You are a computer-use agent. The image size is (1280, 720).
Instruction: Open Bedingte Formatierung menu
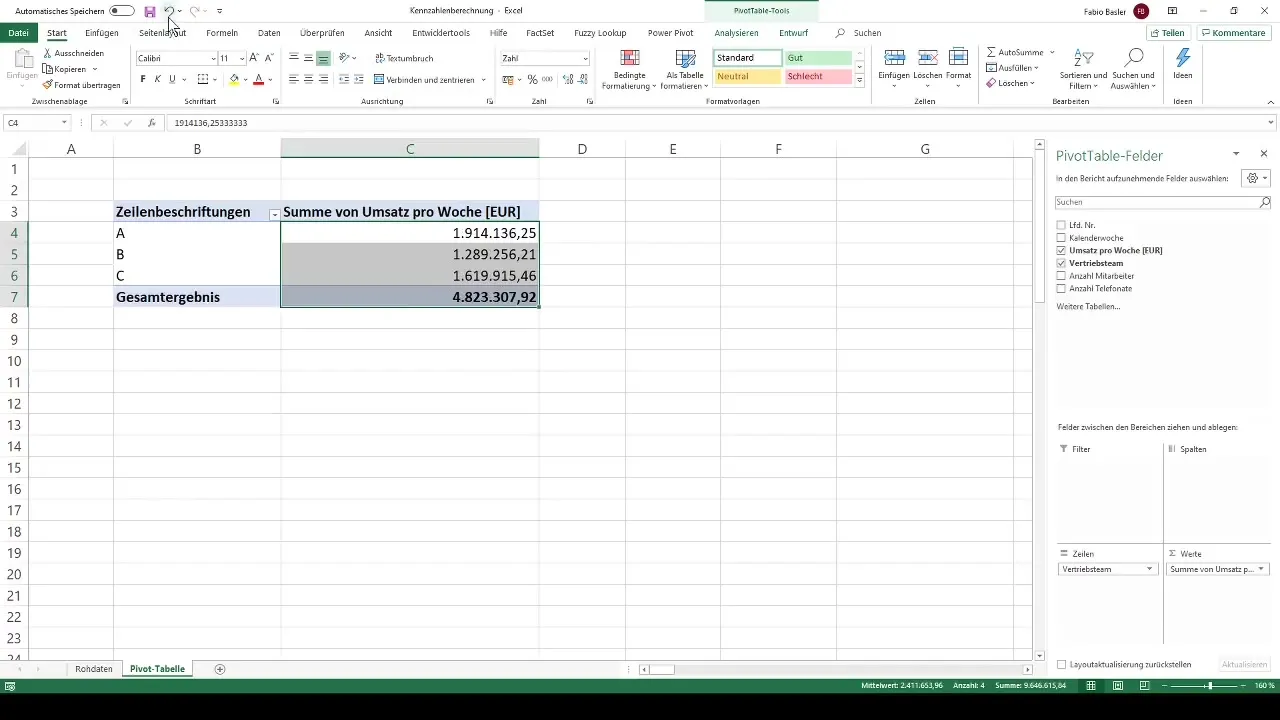[x=630, y=69]
